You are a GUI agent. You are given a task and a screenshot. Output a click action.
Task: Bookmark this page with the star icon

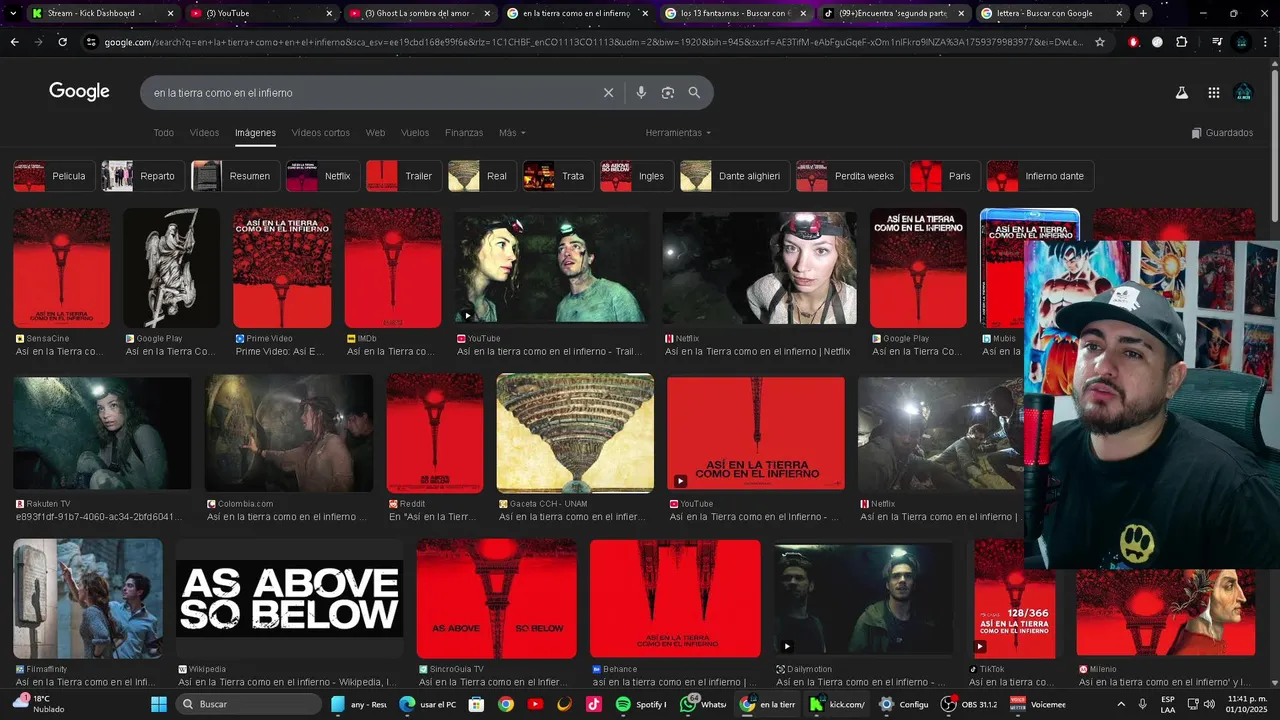point(1100,42)
